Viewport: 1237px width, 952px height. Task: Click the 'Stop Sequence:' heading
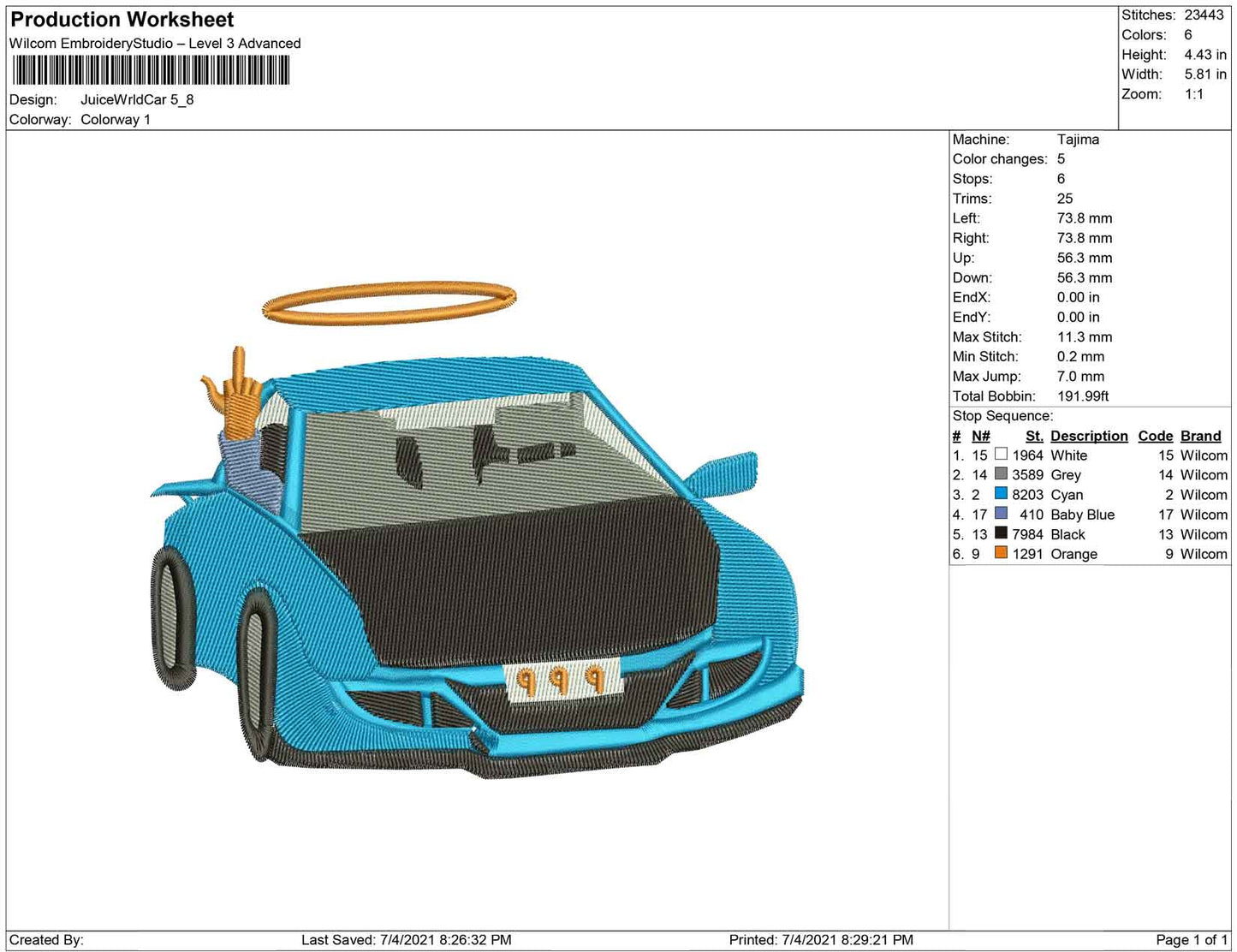coord(1002,416)
